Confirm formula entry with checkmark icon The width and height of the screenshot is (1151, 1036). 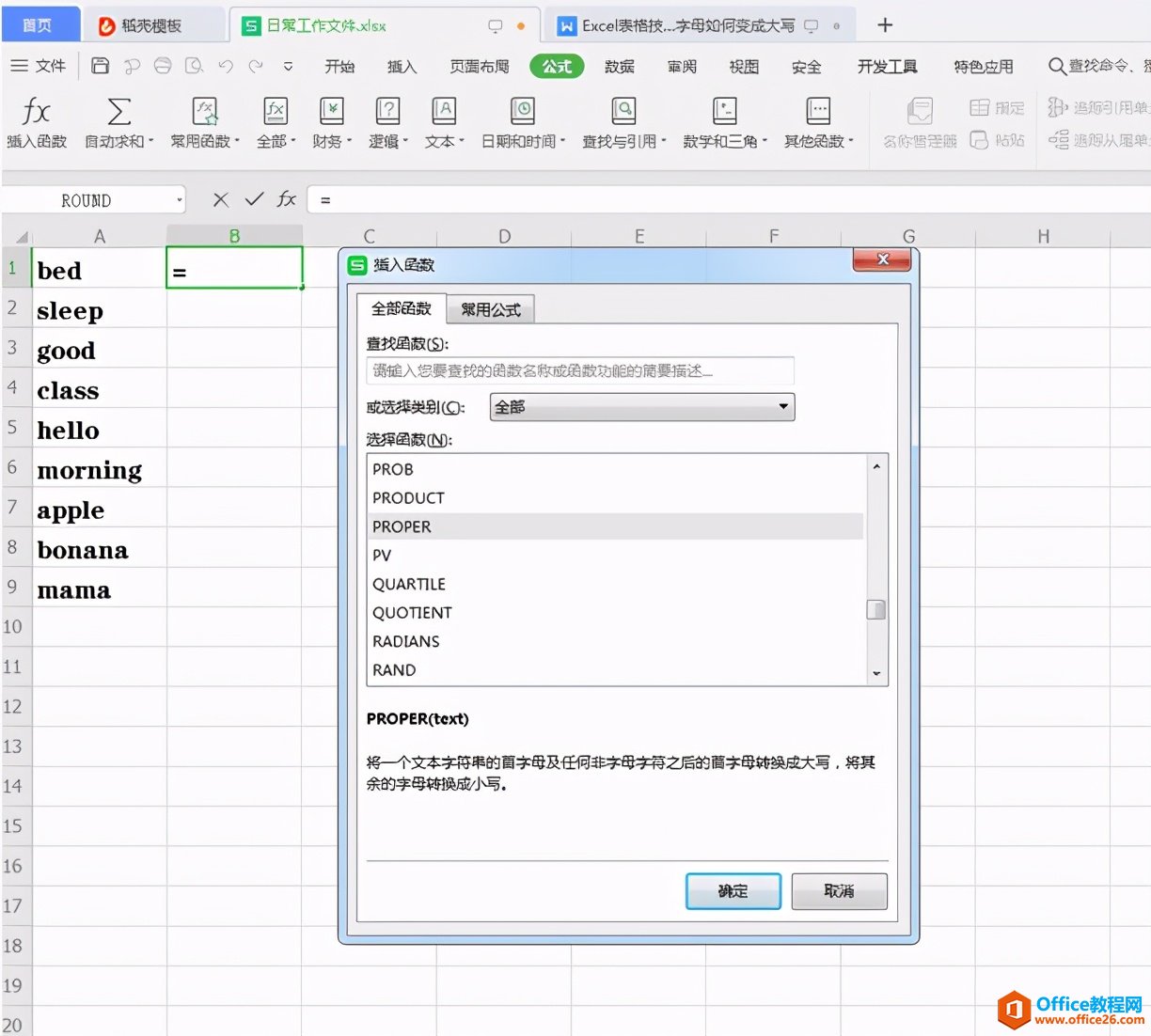pyautogui.click(x=254, y=199)
